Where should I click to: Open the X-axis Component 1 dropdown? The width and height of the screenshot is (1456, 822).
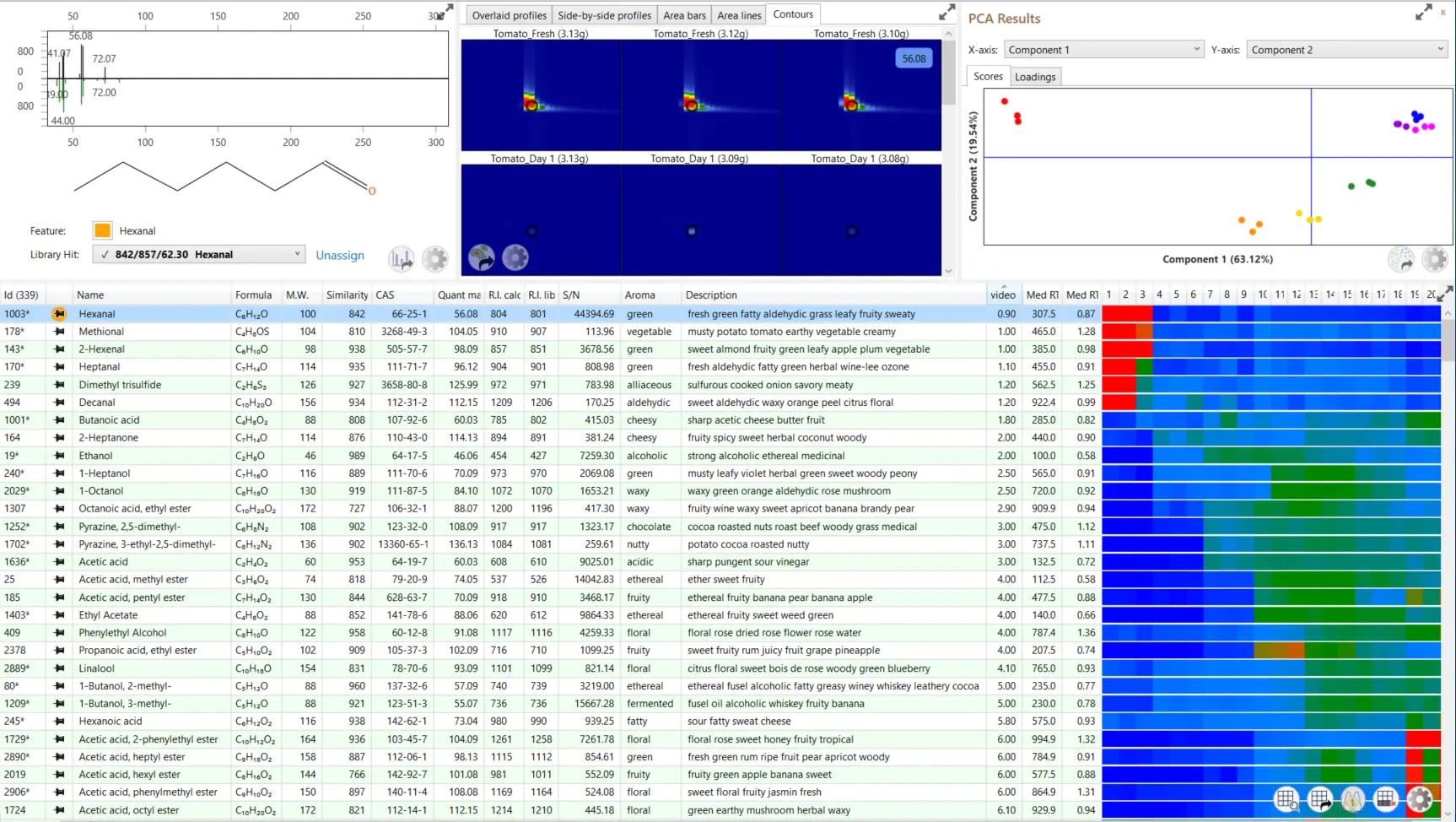point(1104,50)
